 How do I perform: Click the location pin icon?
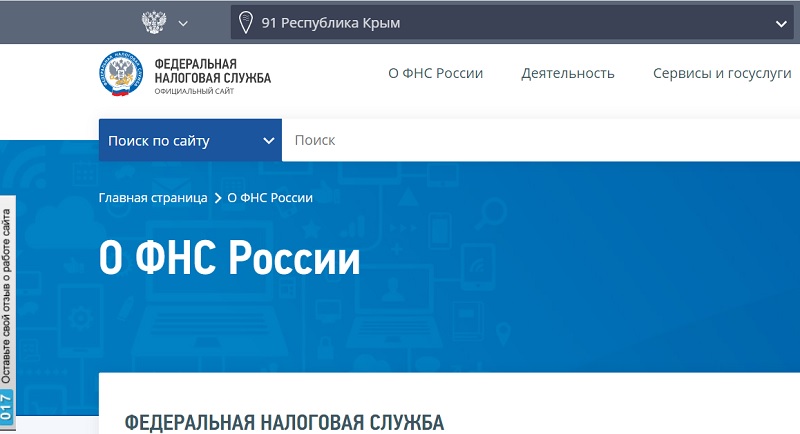[x=245, y=23]
